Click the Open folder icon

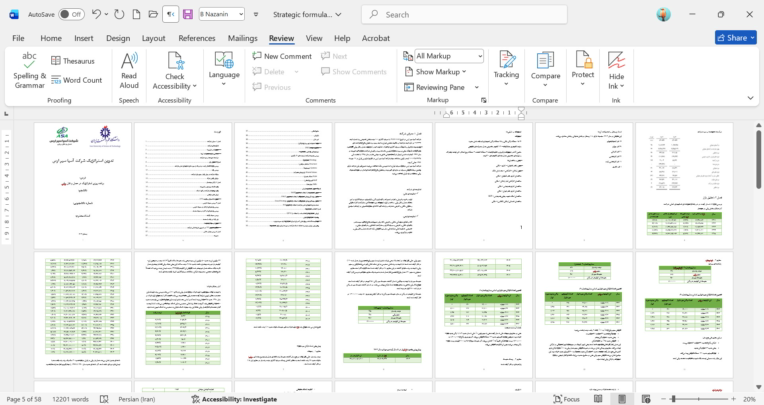click(153, 14)
